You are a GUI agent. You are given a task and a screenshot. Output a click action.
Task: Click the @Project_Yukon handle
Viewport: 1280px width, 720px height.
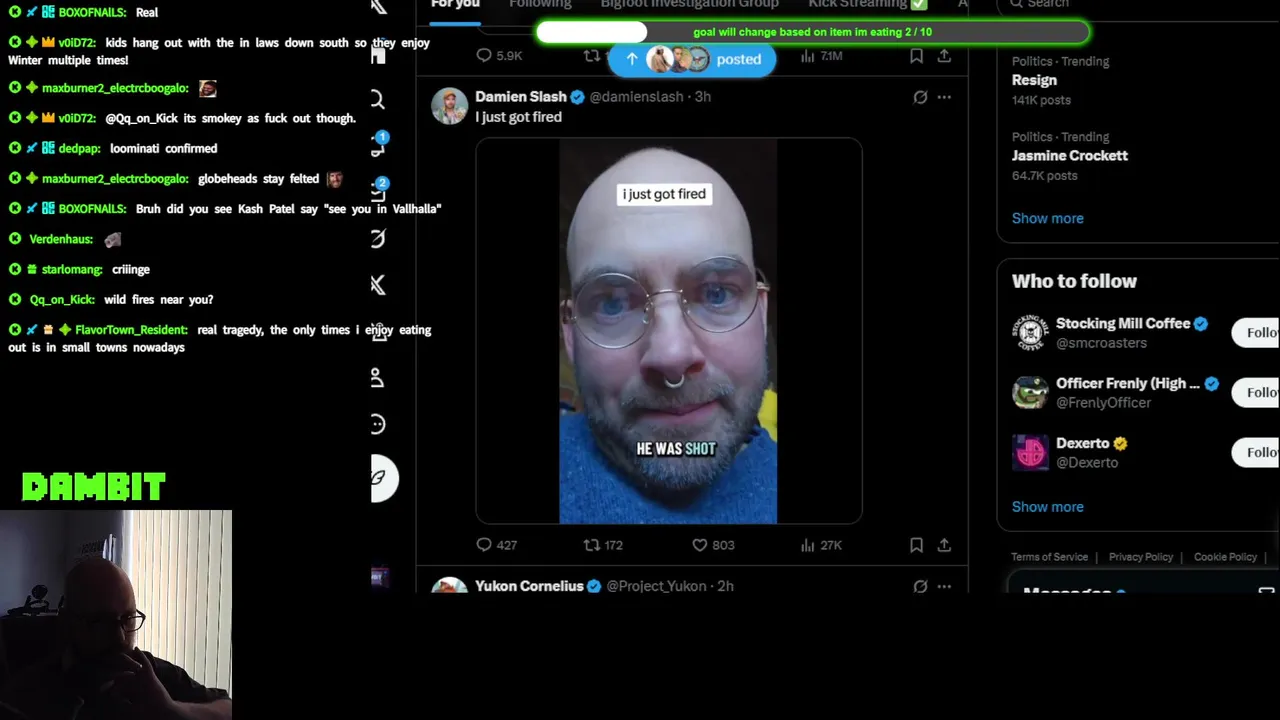pos(656,586)
